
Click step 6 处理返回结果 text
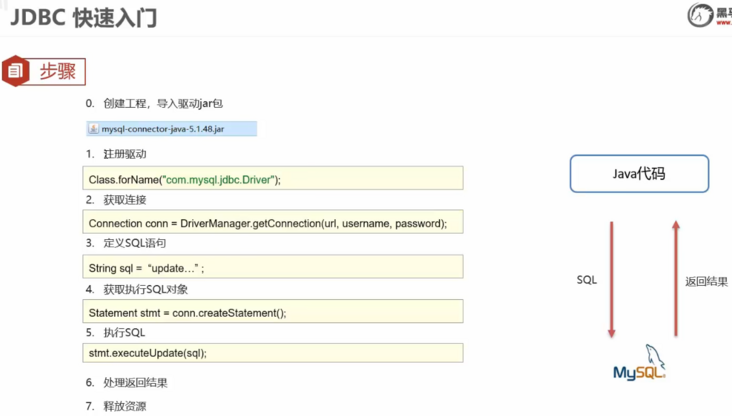[x=135, y=382]
